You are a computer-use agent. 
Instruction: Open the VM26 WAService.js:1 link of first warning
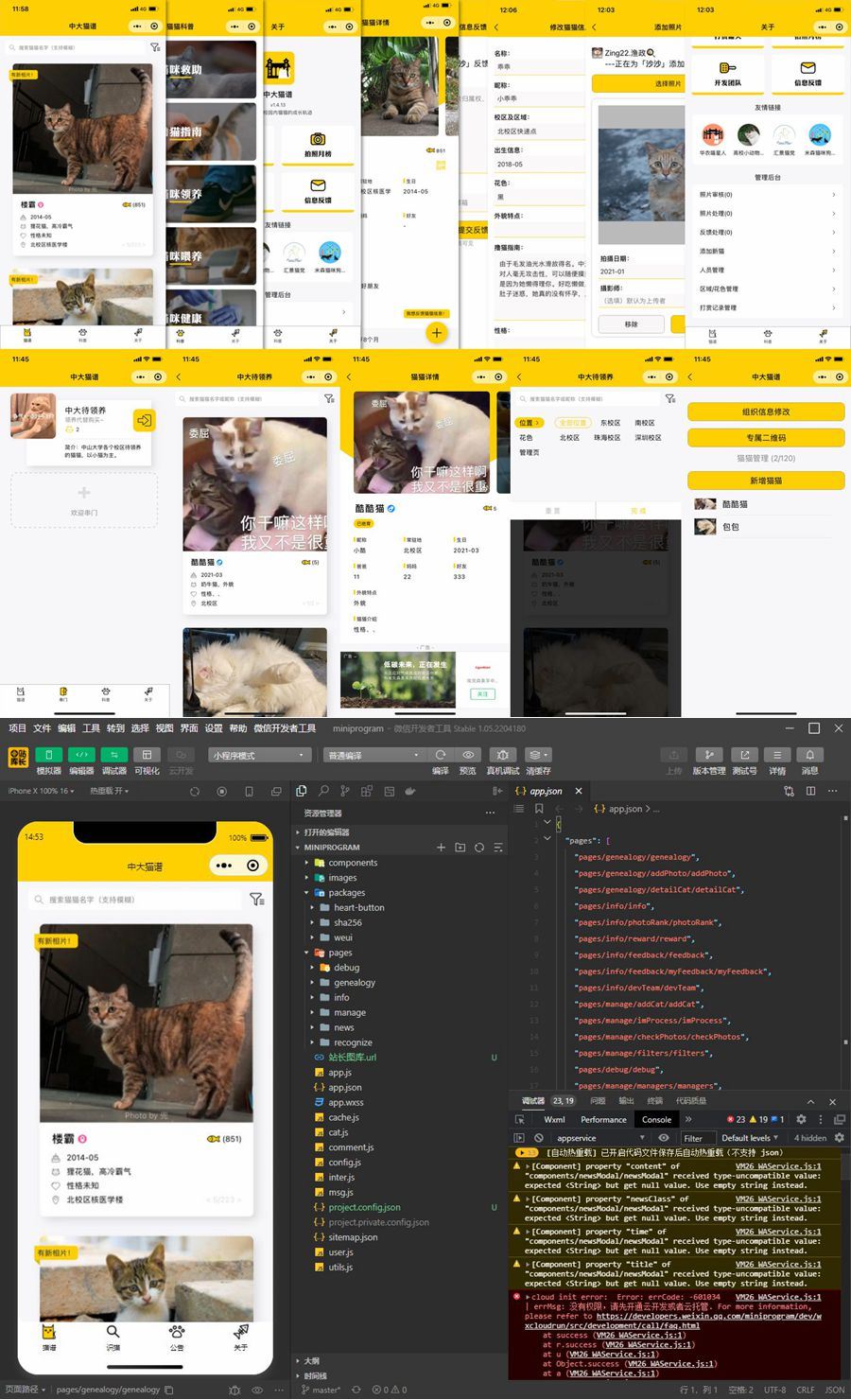coord(777,1166)
